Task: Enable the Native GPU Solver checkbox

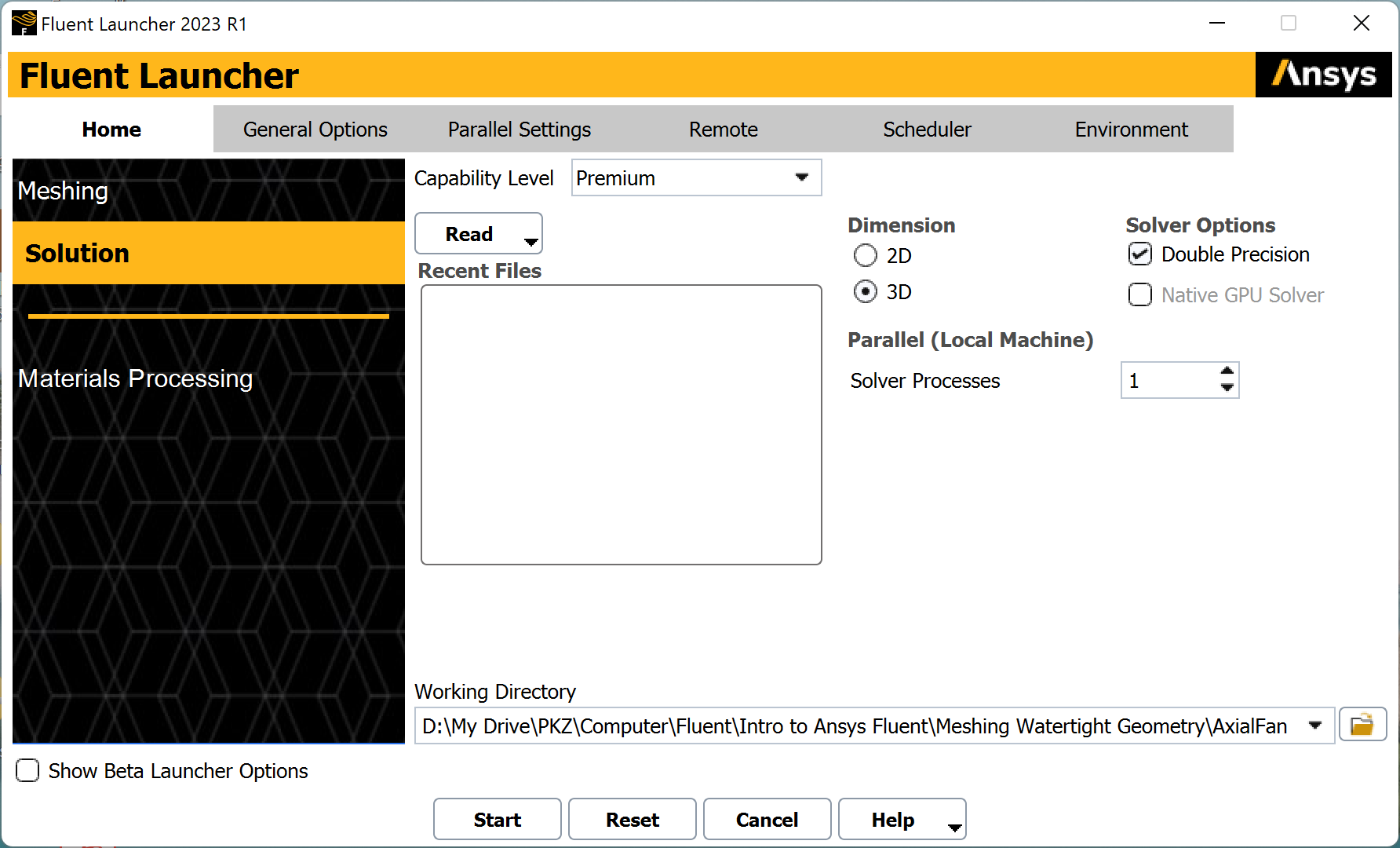Action: click(x=1139, y=295)
